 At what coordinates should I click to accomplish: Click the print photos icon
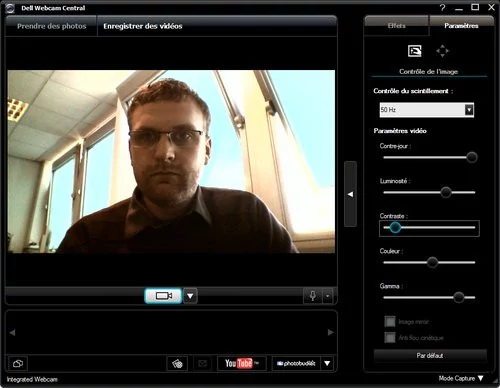[x=177, y=363]
